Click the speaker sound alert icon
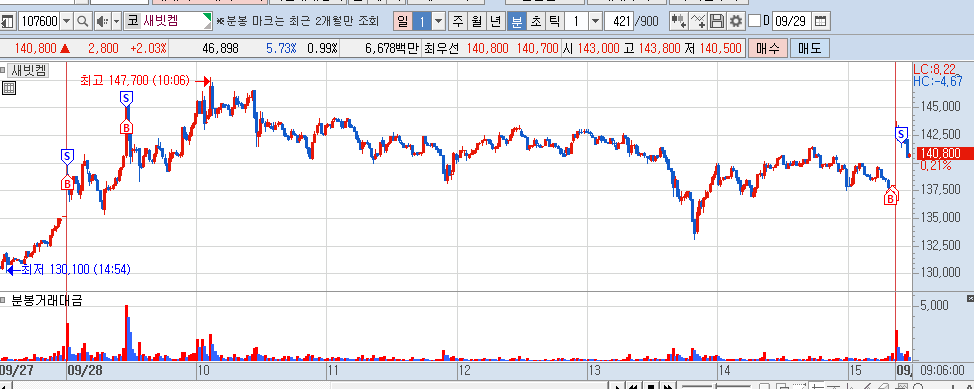 pyautogui.click(x=102, y=22)
